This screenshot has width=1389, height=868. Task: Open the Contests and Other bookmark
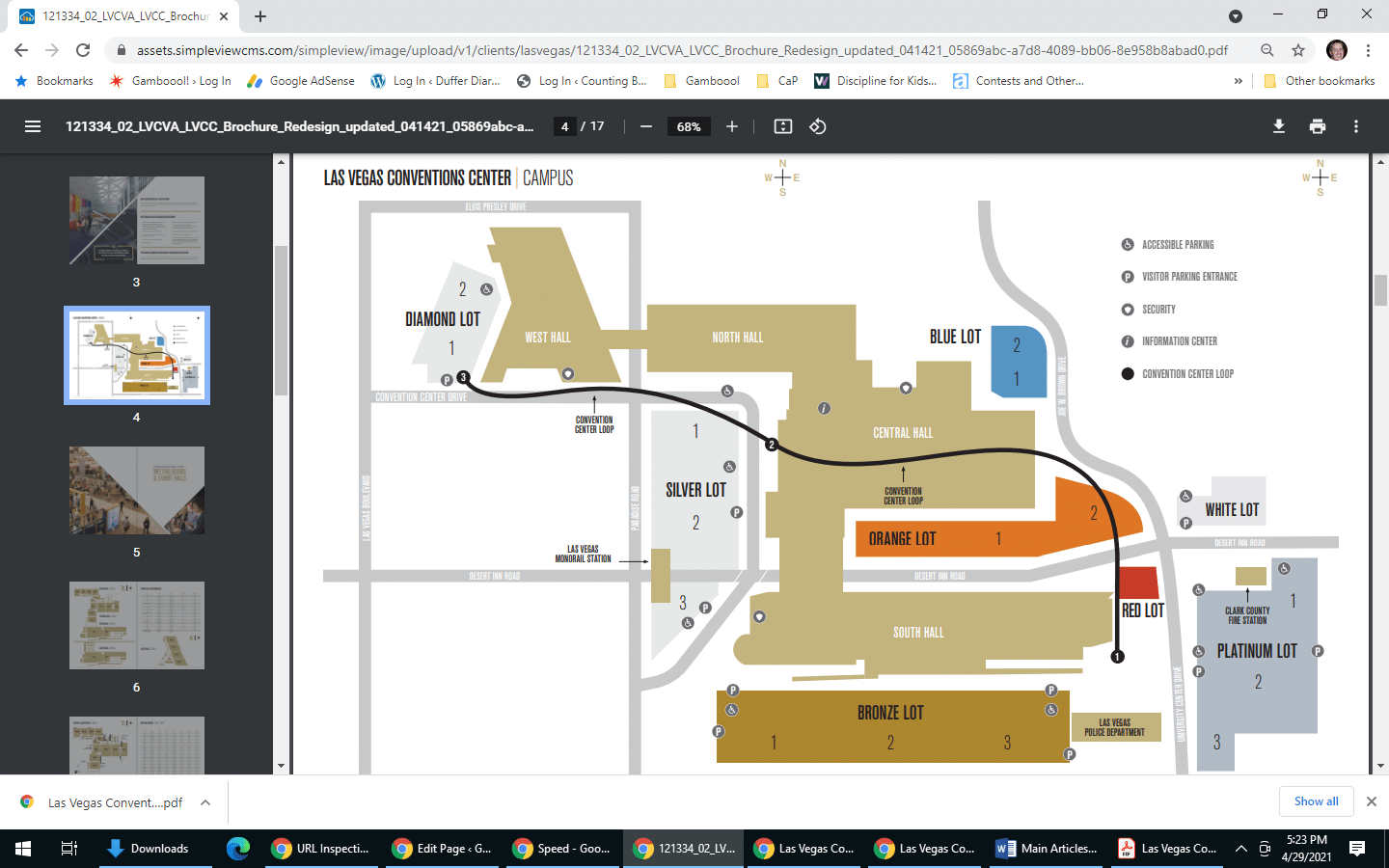1019,81
